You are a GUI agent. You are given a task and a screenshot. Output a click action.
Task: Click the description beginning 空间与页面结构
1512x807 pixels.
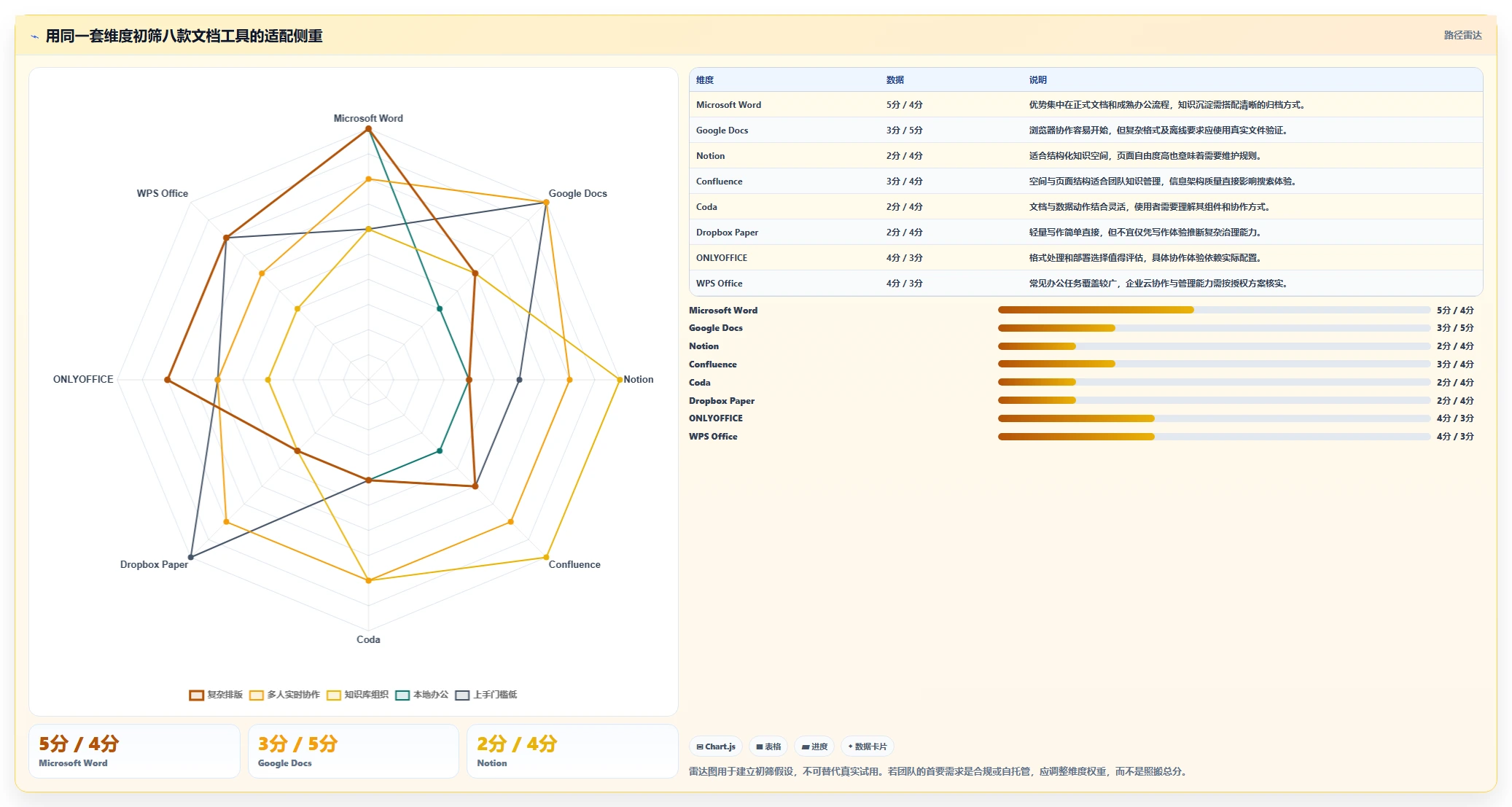pos(1162,182)
